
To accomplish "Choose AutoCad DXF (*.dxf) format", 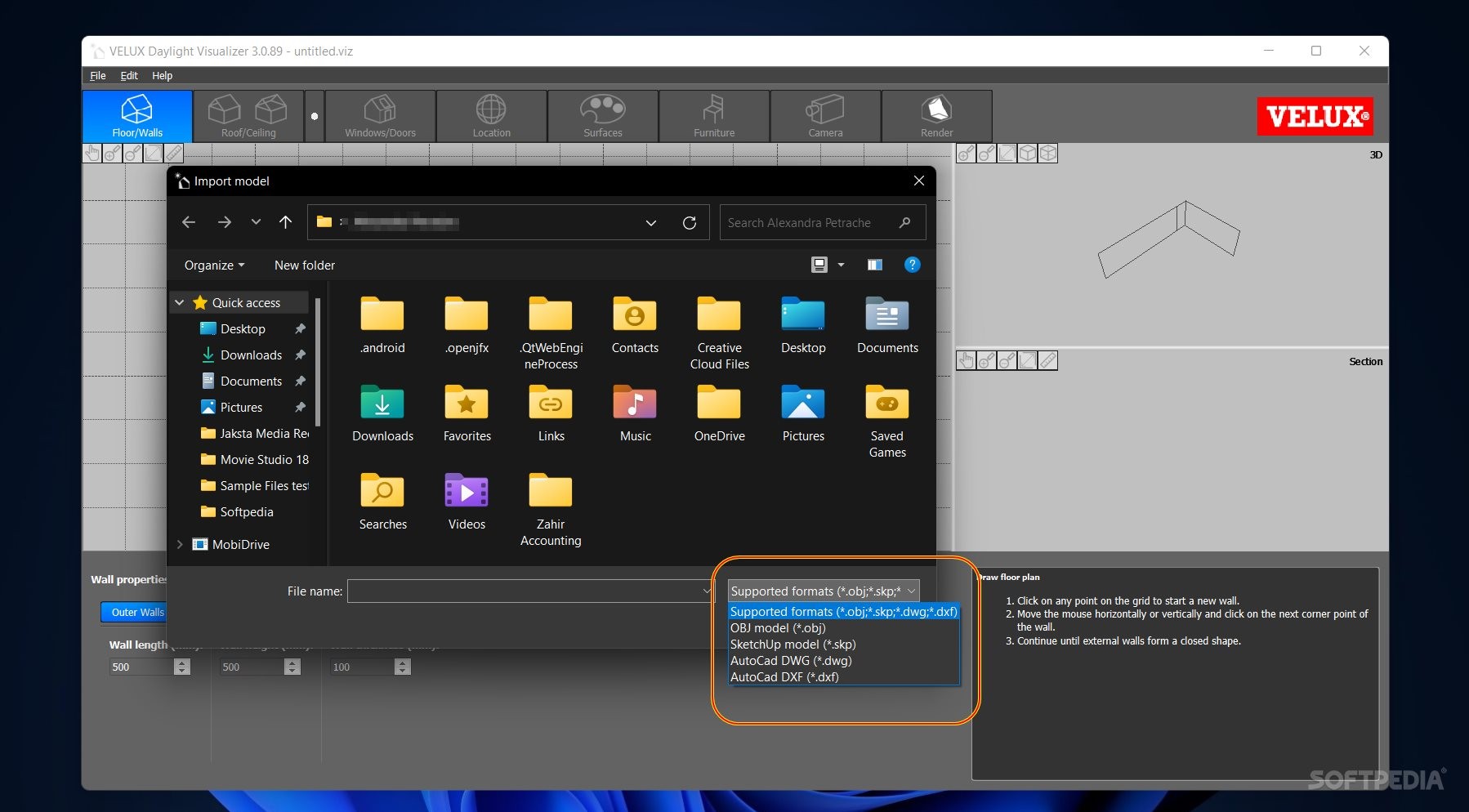I will click(843, 677).
